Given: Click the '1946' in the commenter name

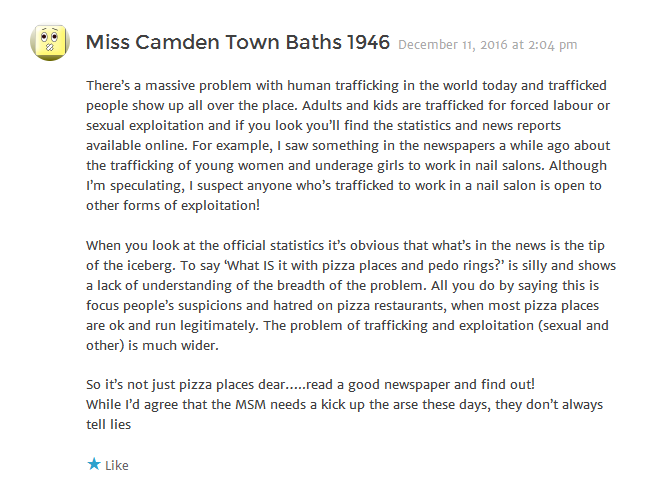Looking at the screenshot, I should tap(369, 42).
